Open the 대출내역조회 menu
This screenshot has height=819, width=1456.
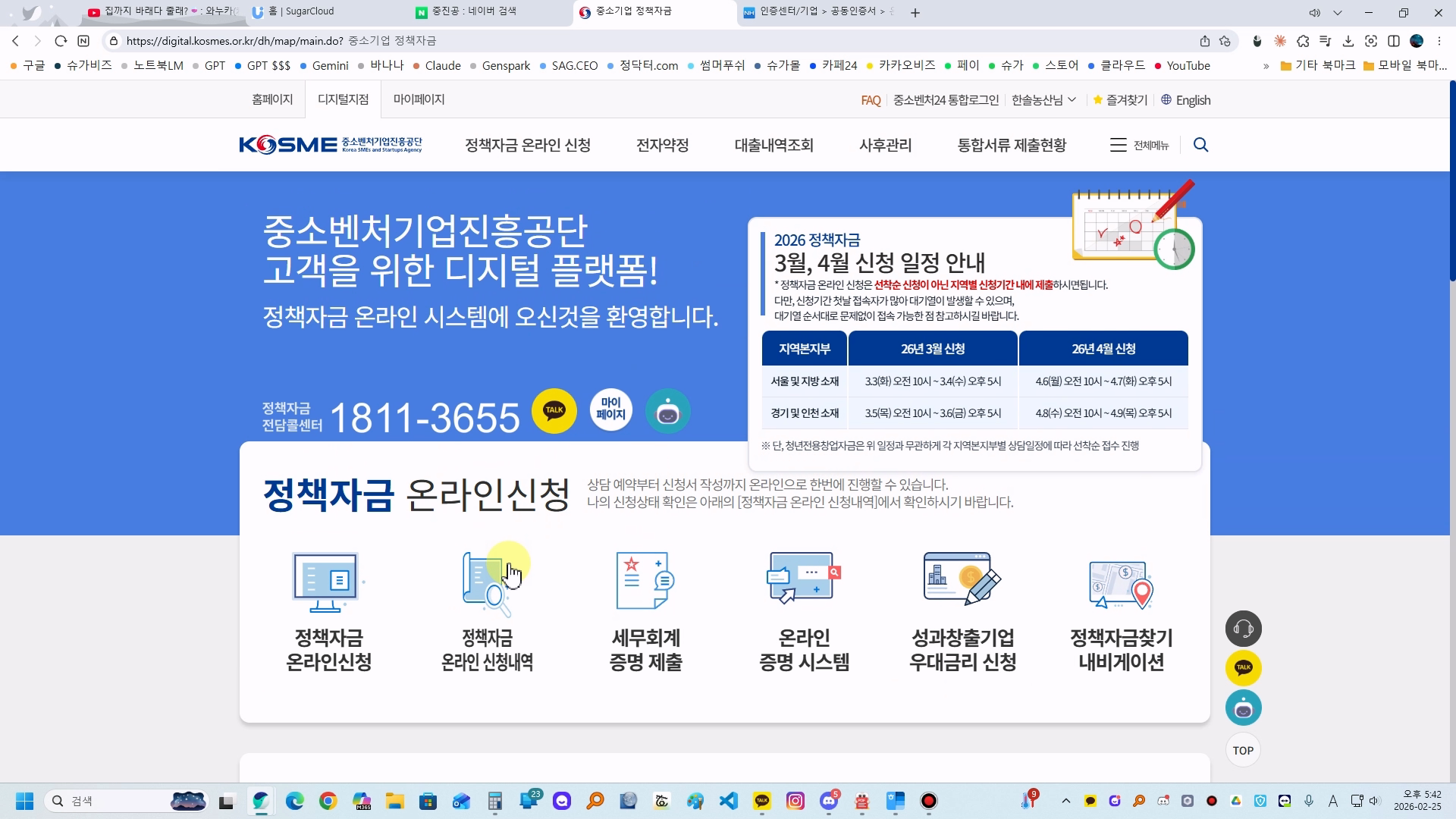773,145
